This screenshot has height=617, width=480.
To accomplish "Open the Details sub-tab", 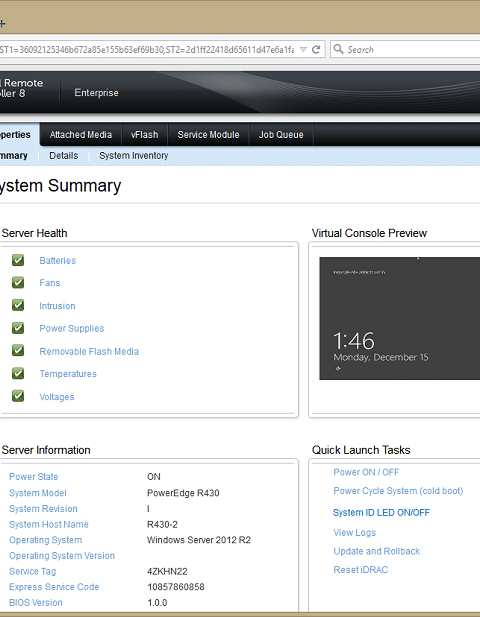I will (x=63, y=156).
